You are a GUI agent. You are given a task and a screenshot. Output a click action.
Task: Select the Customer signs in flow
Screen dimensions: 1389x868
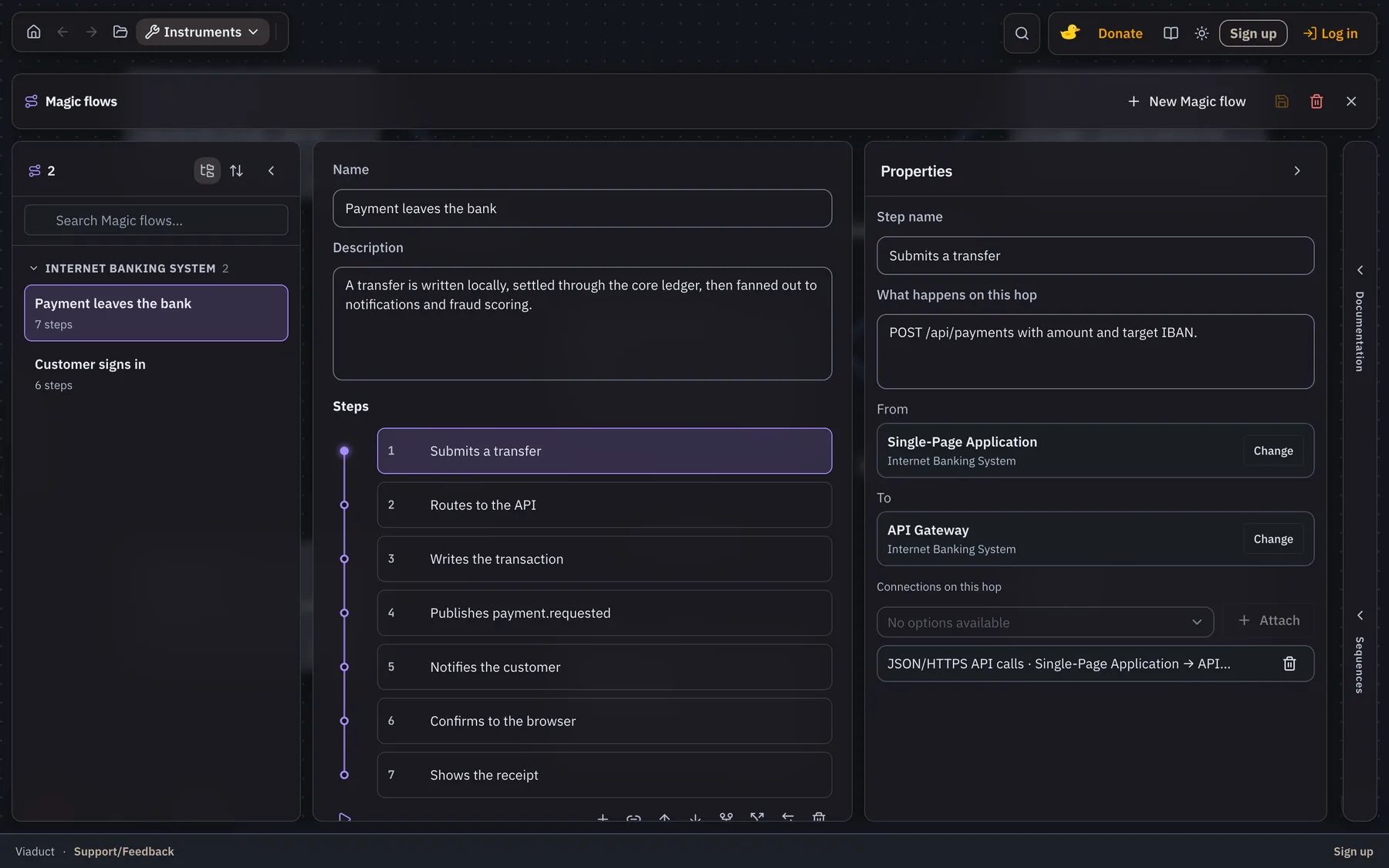[x=156, y=373]
